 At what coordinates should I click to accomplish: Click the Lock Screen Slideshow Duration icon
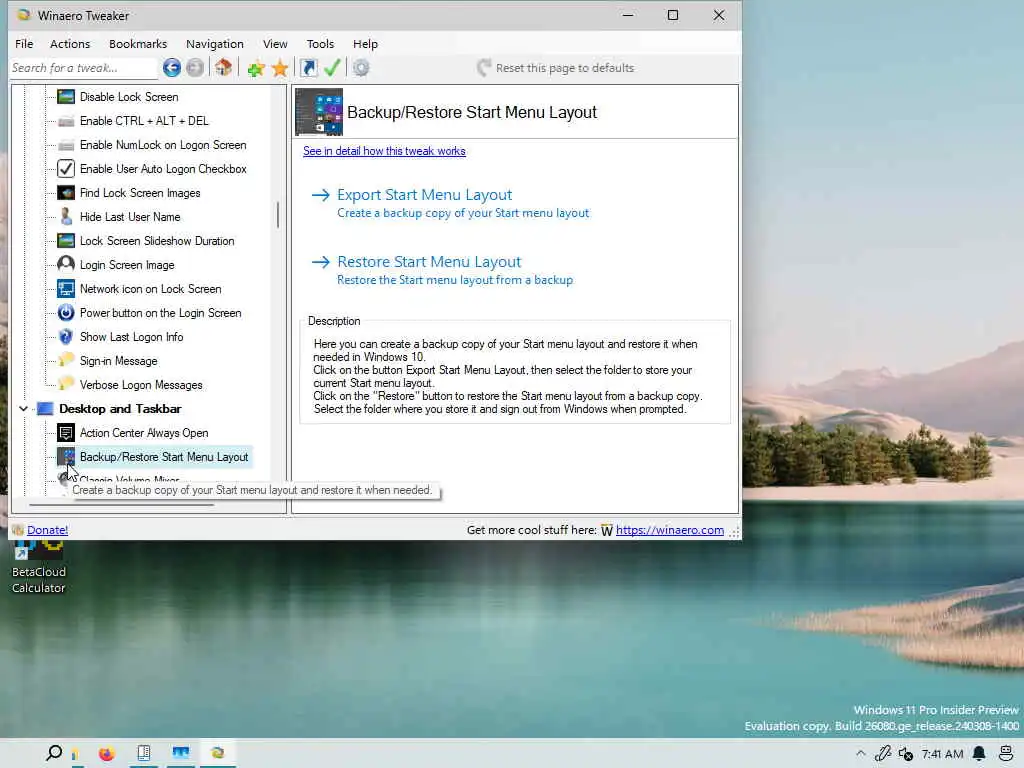[x=66, y=240]
